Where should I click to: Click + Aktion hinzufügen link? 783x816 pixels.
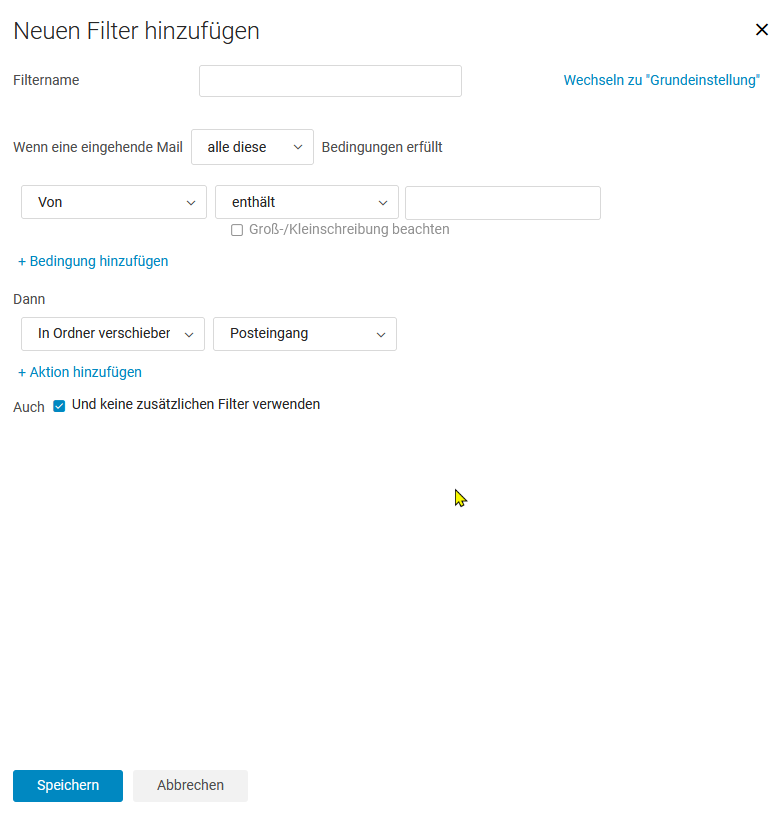(80, 372)
